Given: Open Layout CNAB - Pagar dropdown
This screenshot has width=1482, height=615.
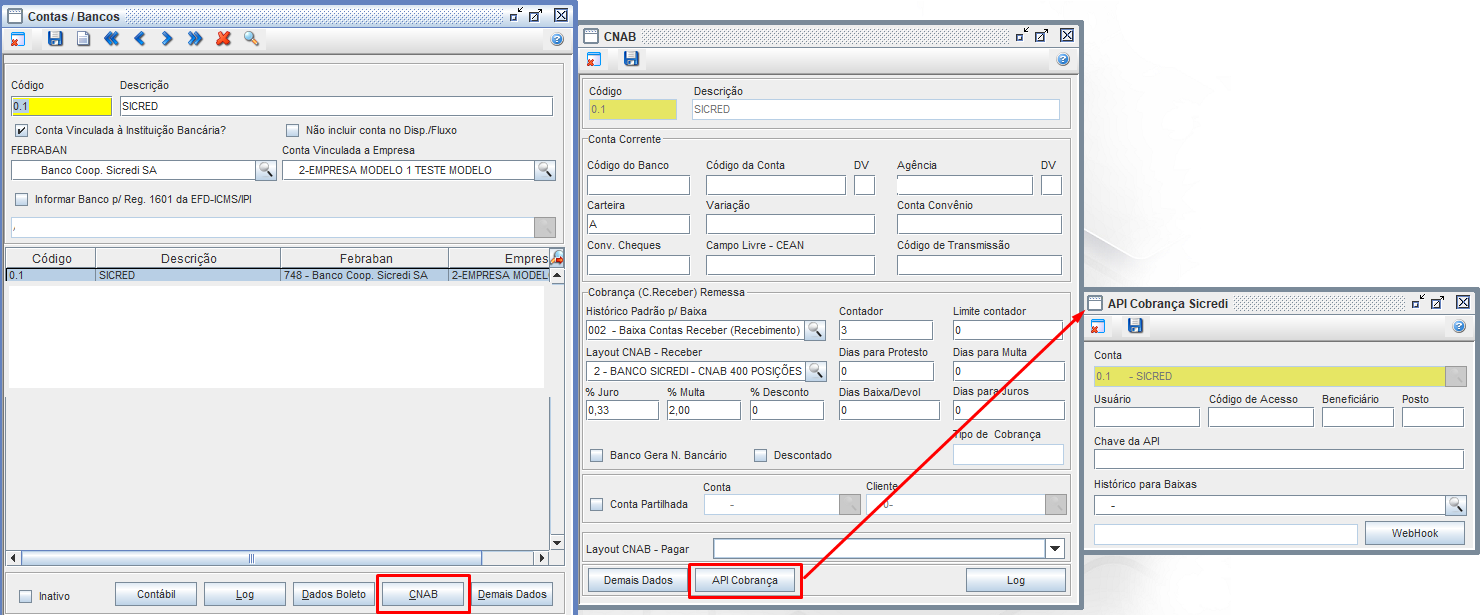Looking at the screenshot, I should click(x=1054, y=548).
